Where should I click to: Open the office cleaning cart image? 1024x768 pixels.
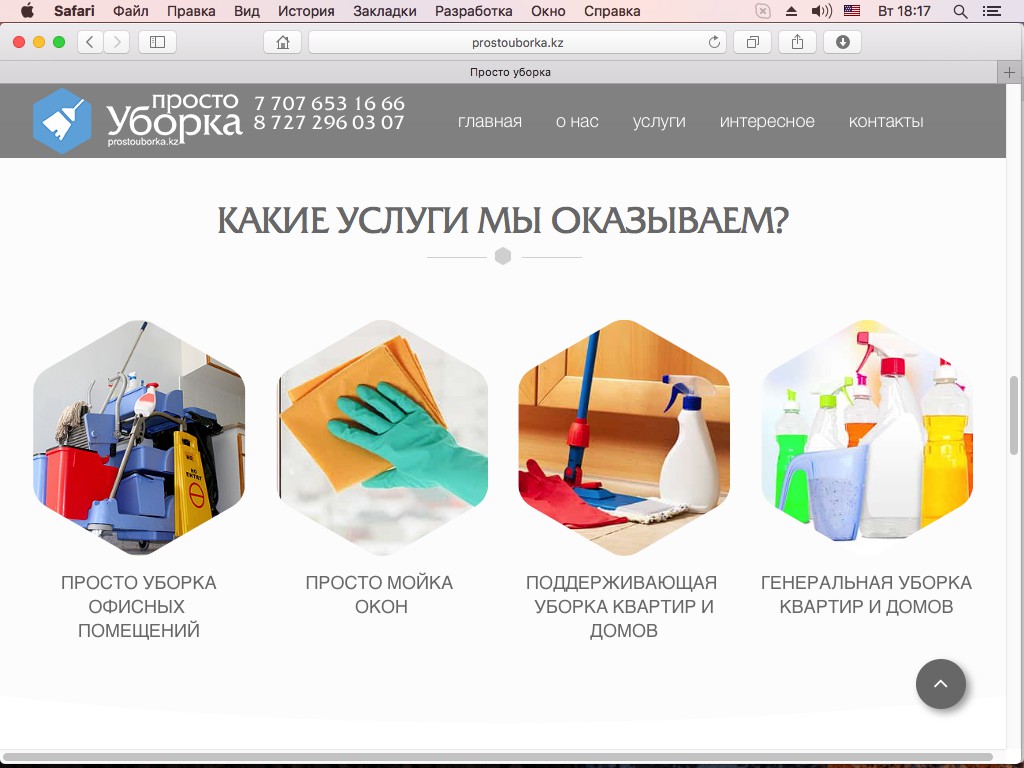[139, 438]
